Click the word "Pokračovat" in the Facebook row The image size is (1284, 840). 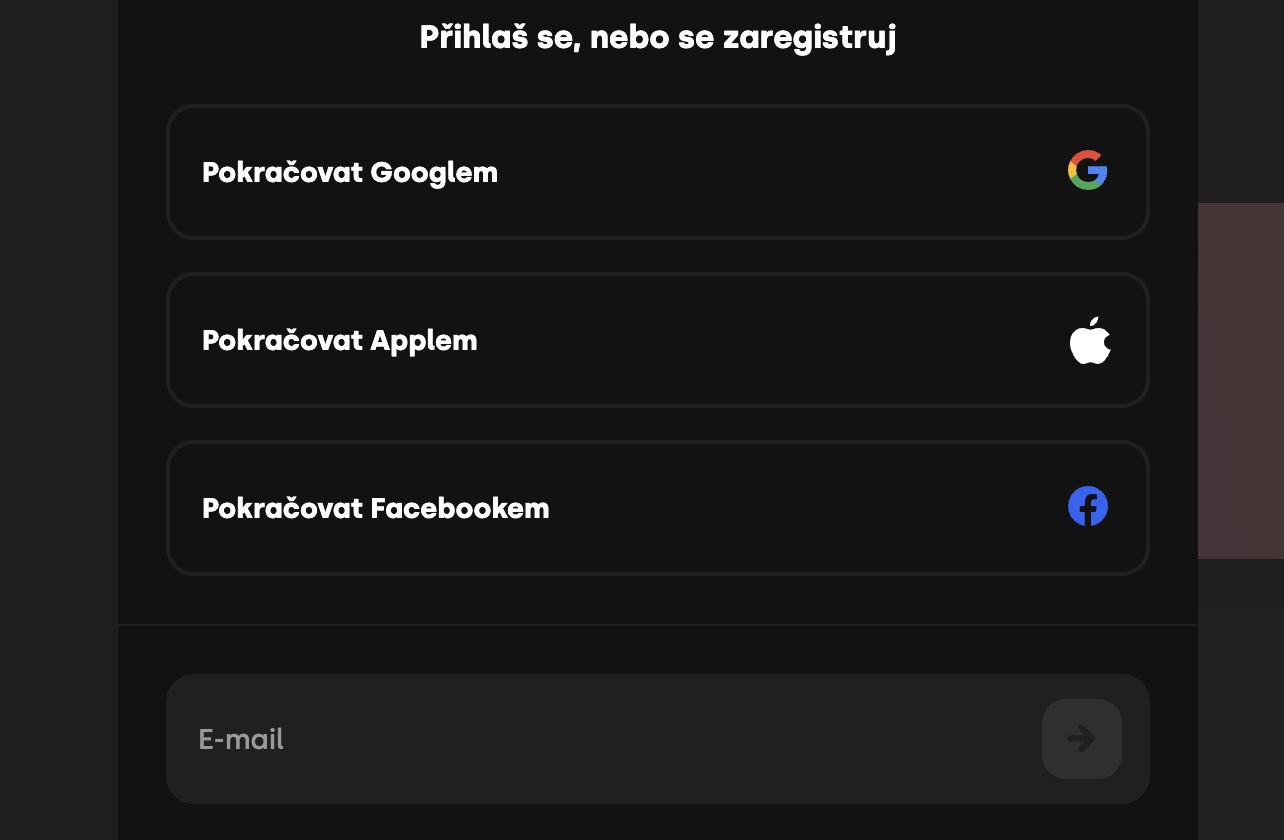pyautogui.click(x=282, y=508)
